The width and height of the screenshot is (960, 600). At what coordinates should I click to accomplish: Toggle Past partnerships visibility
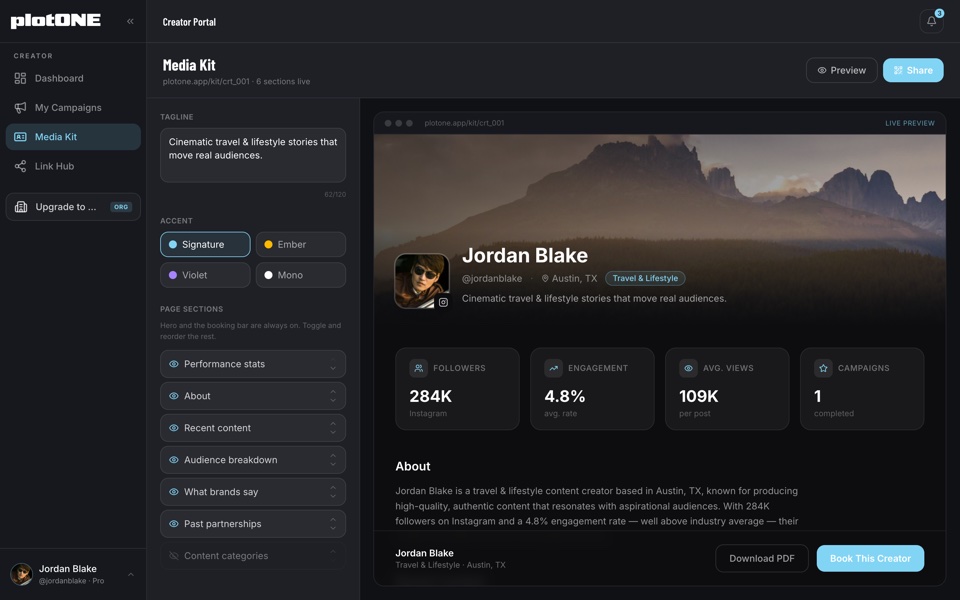coord(174,524)
